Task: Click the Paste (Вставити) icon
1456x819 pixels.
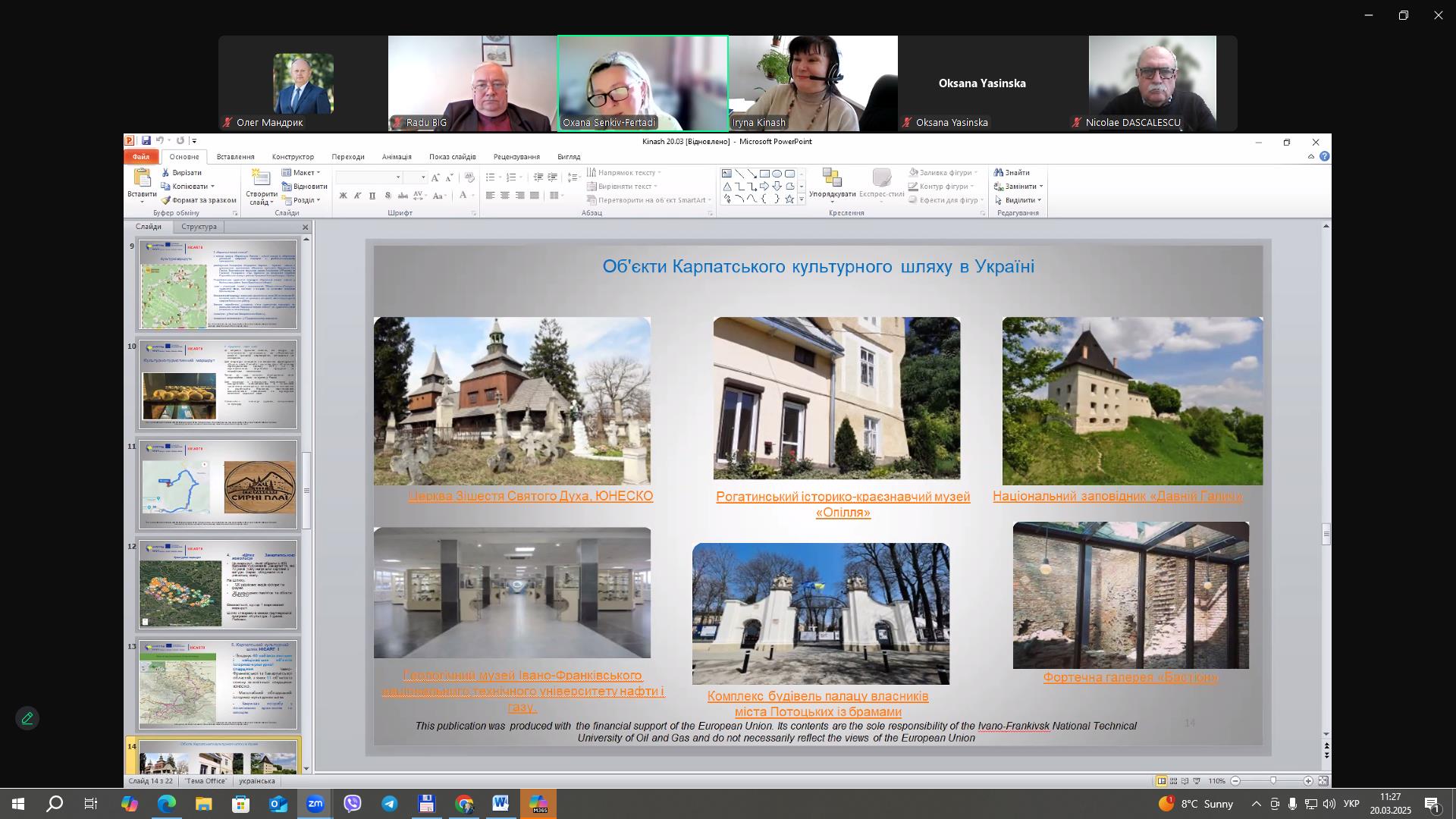Action: pyautogui.click(x=142, y=179)
